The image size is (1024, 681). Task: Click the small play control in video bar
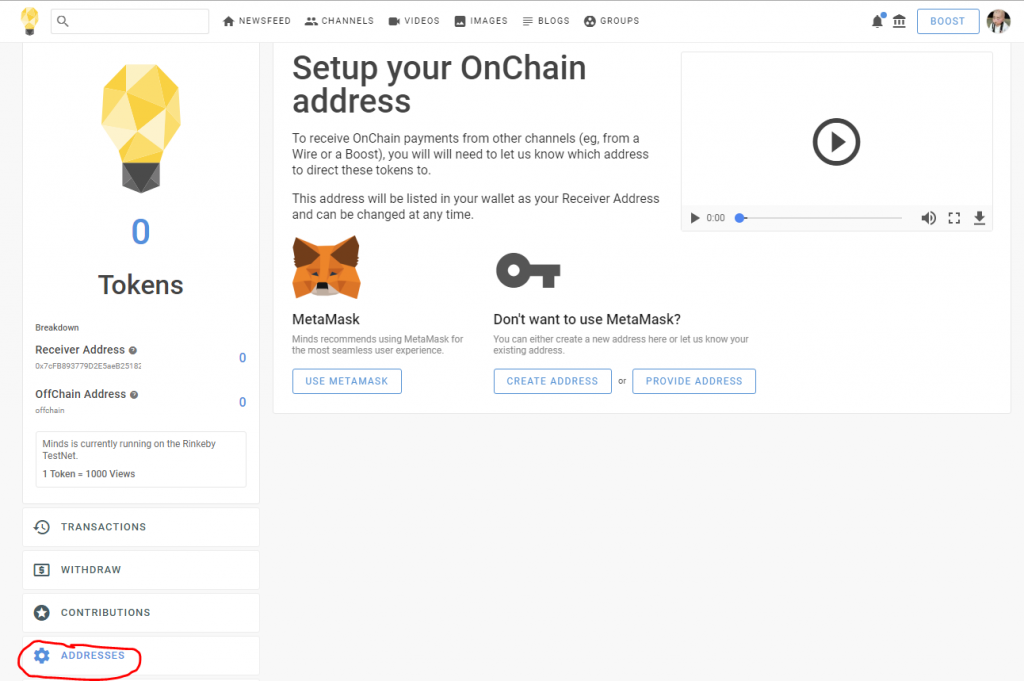695,218
